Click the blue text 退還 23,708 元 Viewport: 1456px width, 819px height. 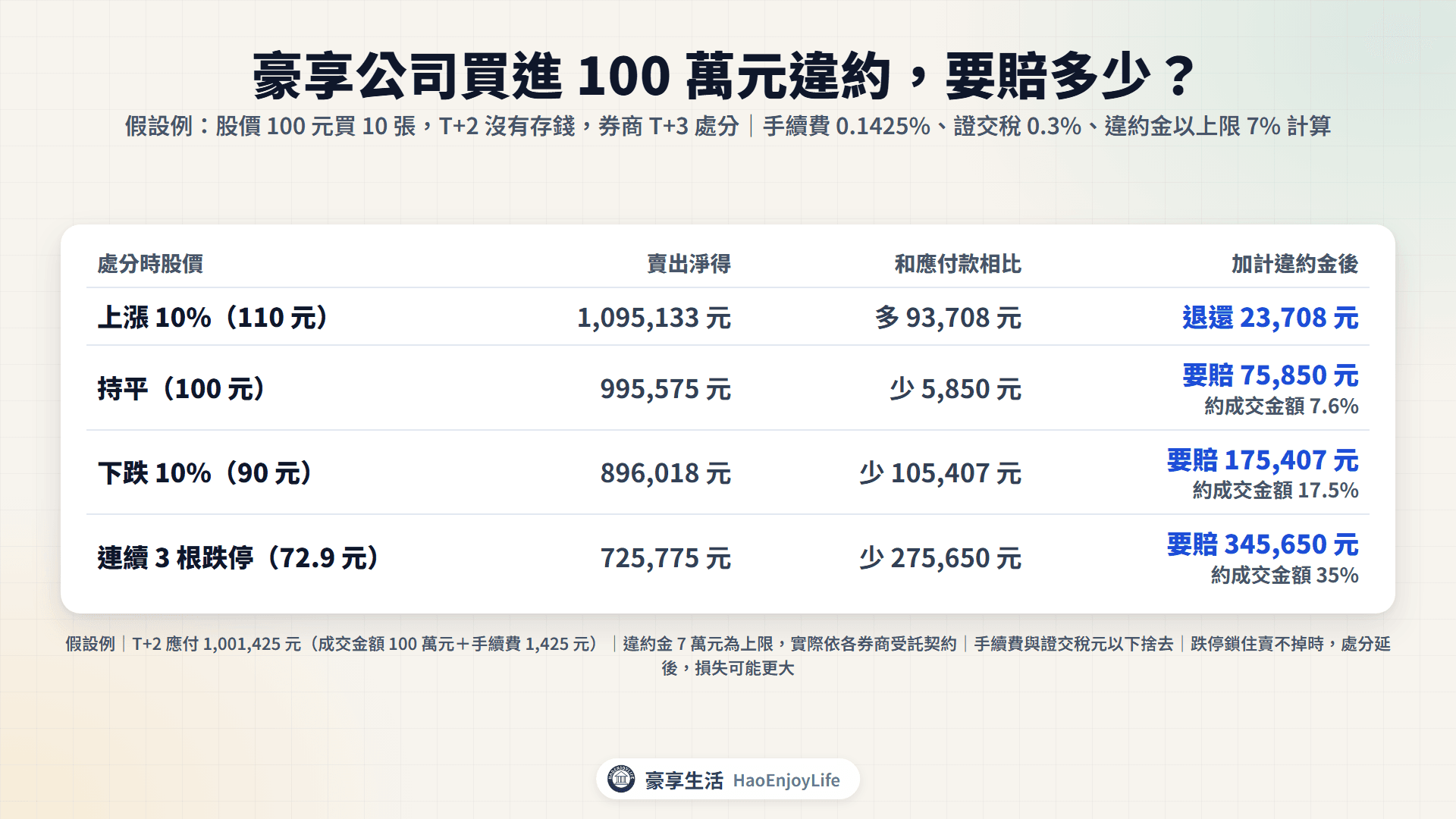pyautogui.click(x=1270, y=318)
